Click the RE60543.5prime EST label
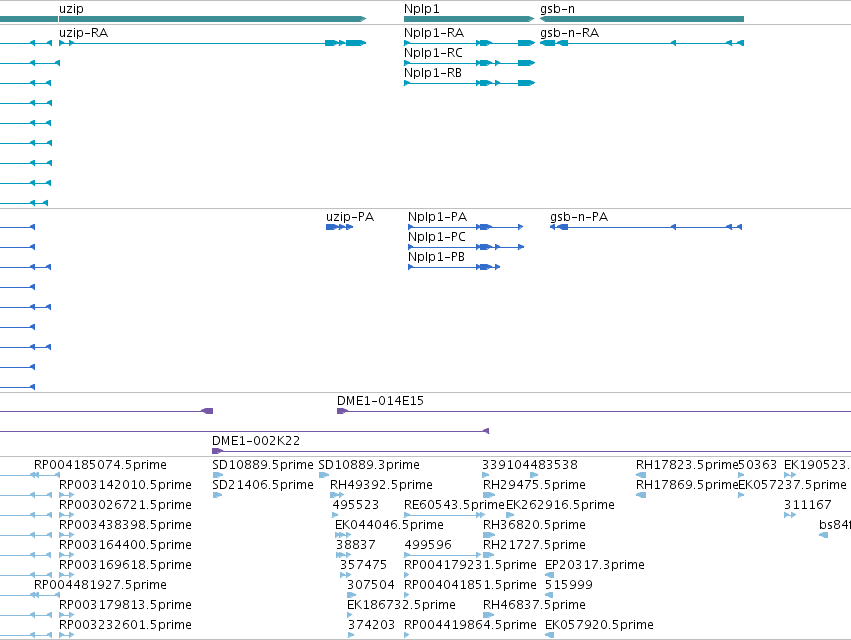The width and height of the screenshot is (851, 640). coord(454,504)
